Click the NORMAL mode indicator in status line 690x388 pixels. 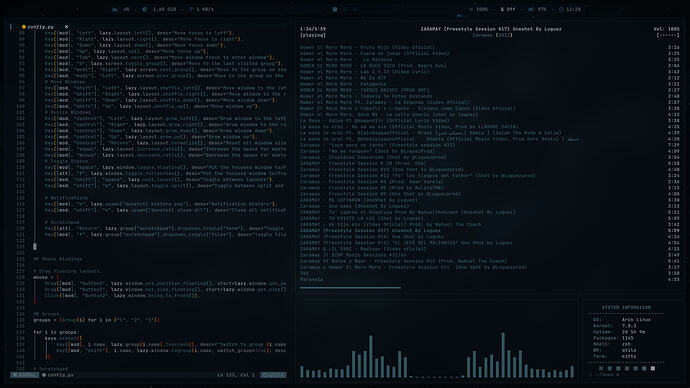[25, 375]
